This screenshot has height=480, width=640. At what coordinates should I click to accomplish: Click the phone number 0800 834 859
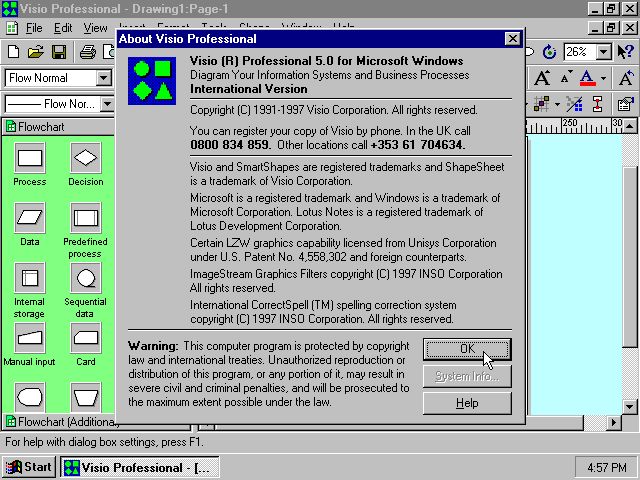point(229,145)
